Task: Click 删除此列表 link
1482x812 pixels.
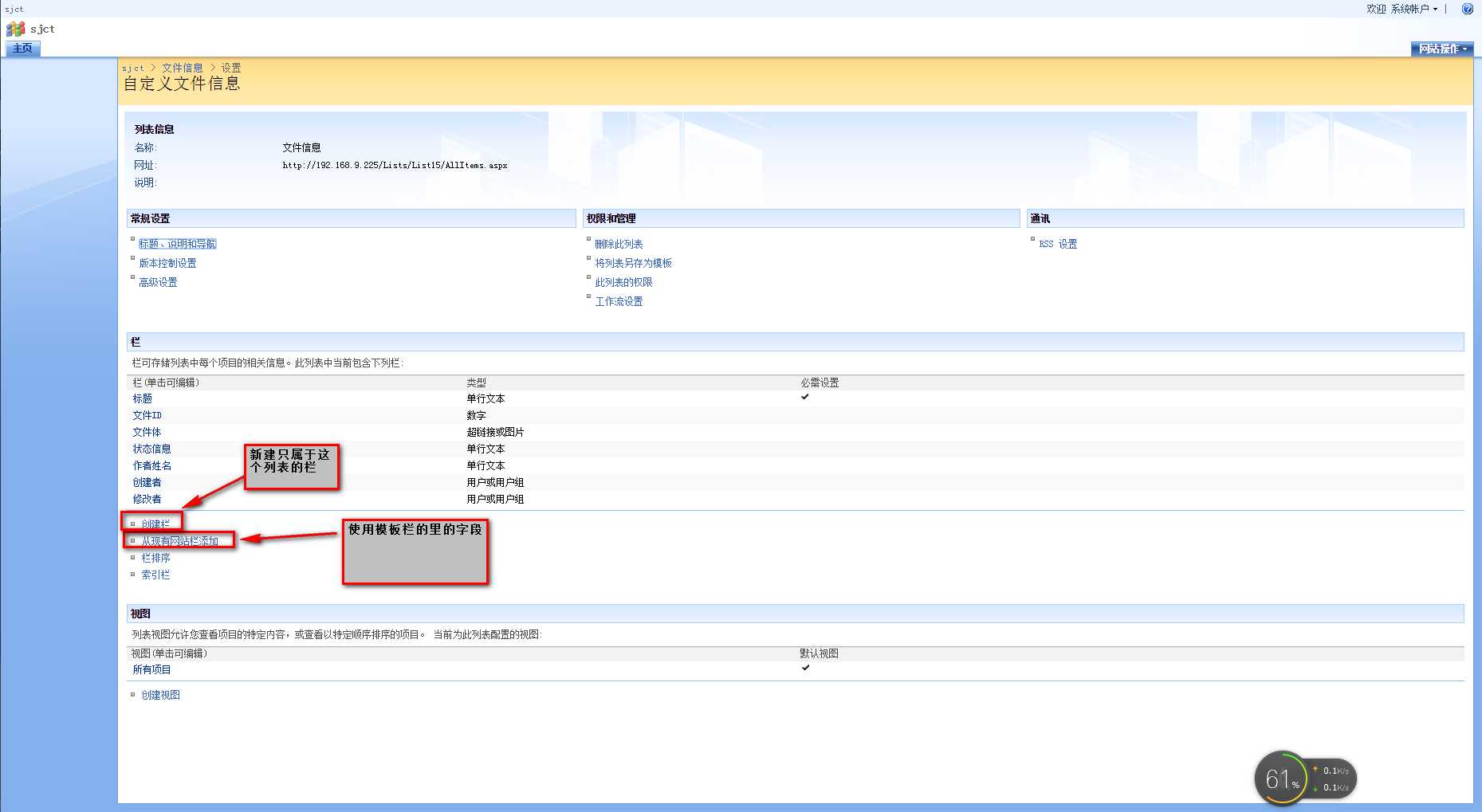Action: coord(619,244)
